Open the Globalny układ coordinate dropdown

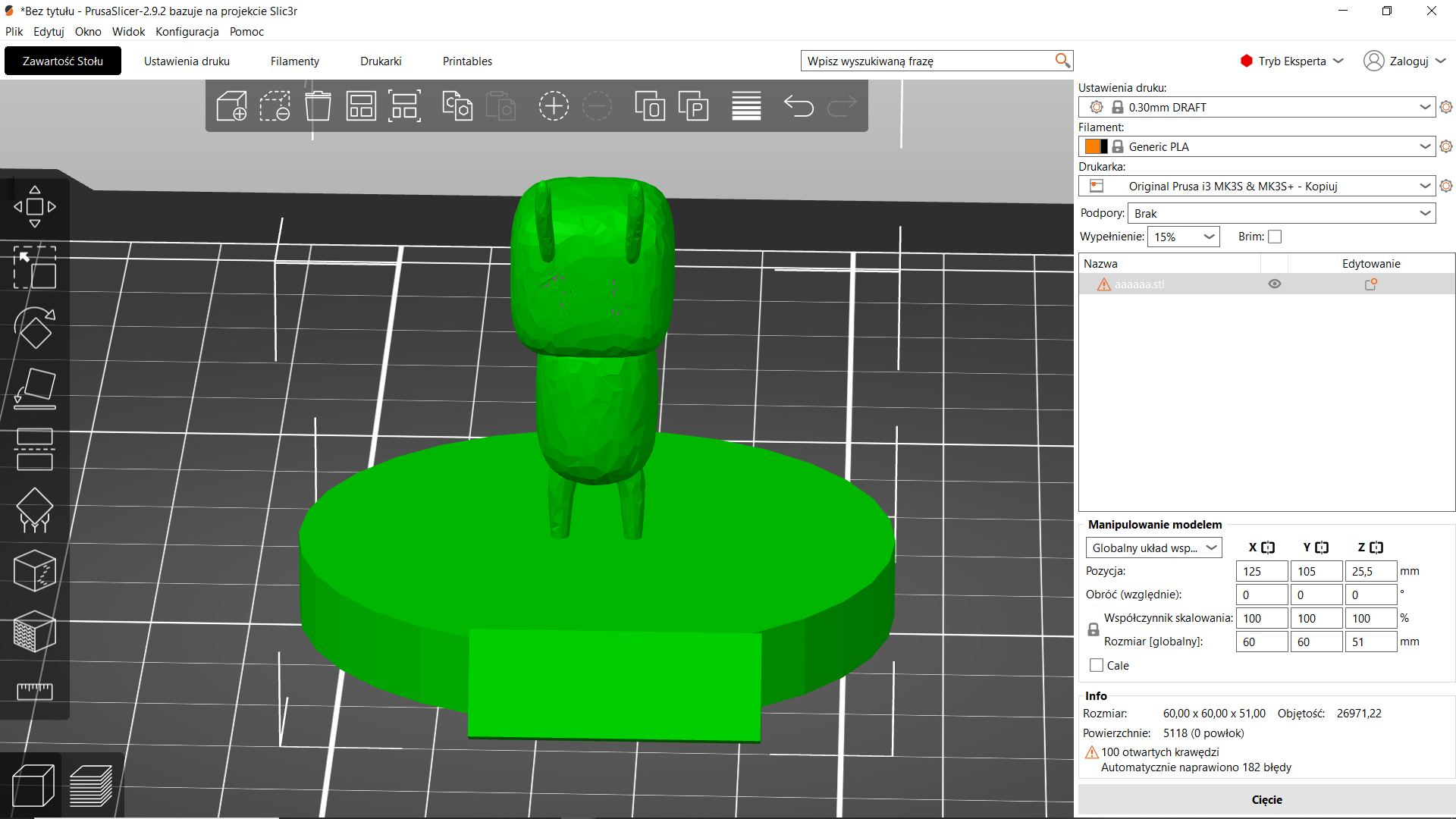(x=1153, y=548)
